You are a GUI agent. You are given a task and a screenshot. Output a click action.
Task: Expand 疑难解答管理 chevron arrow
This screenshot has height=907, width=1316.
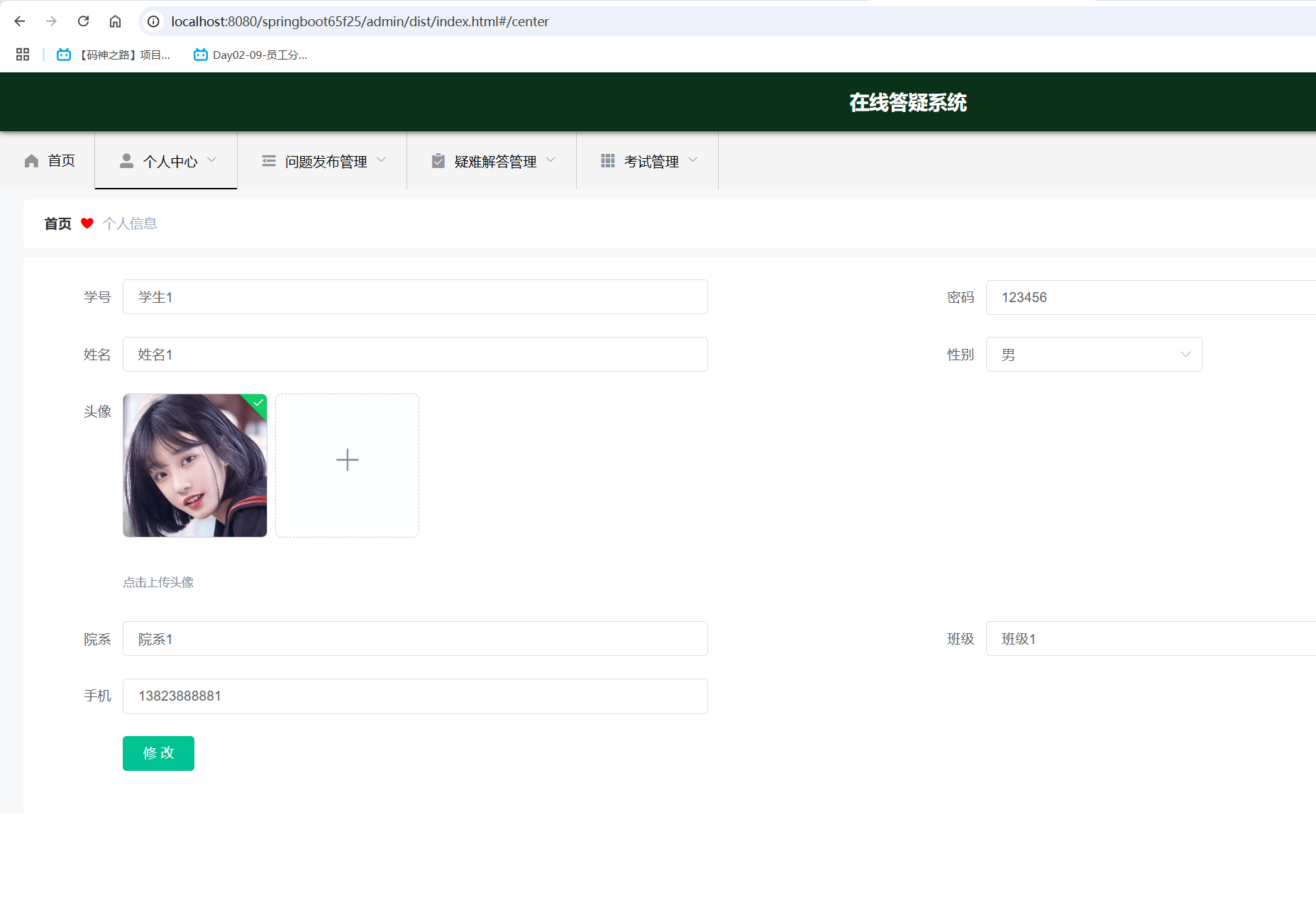point(551,160)
